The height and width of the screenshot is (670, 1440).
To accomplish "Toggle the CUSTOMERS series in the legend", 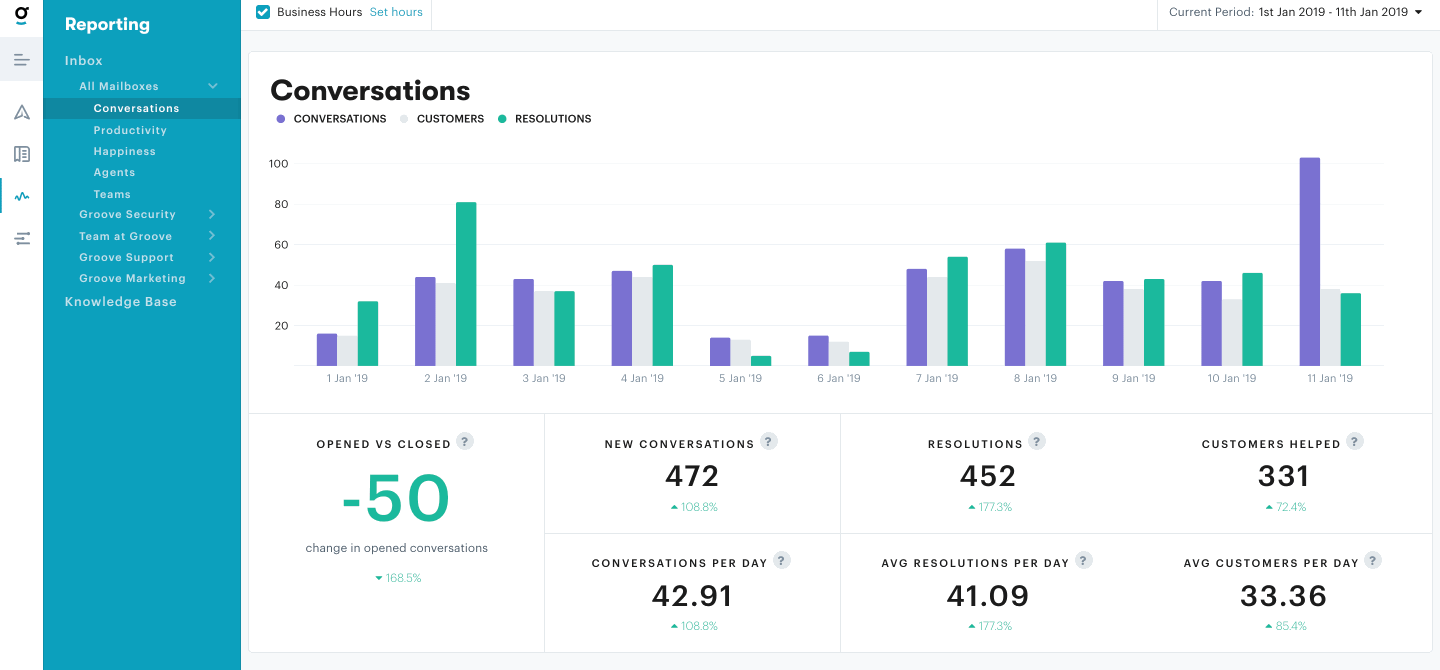I will click(442, 118).
